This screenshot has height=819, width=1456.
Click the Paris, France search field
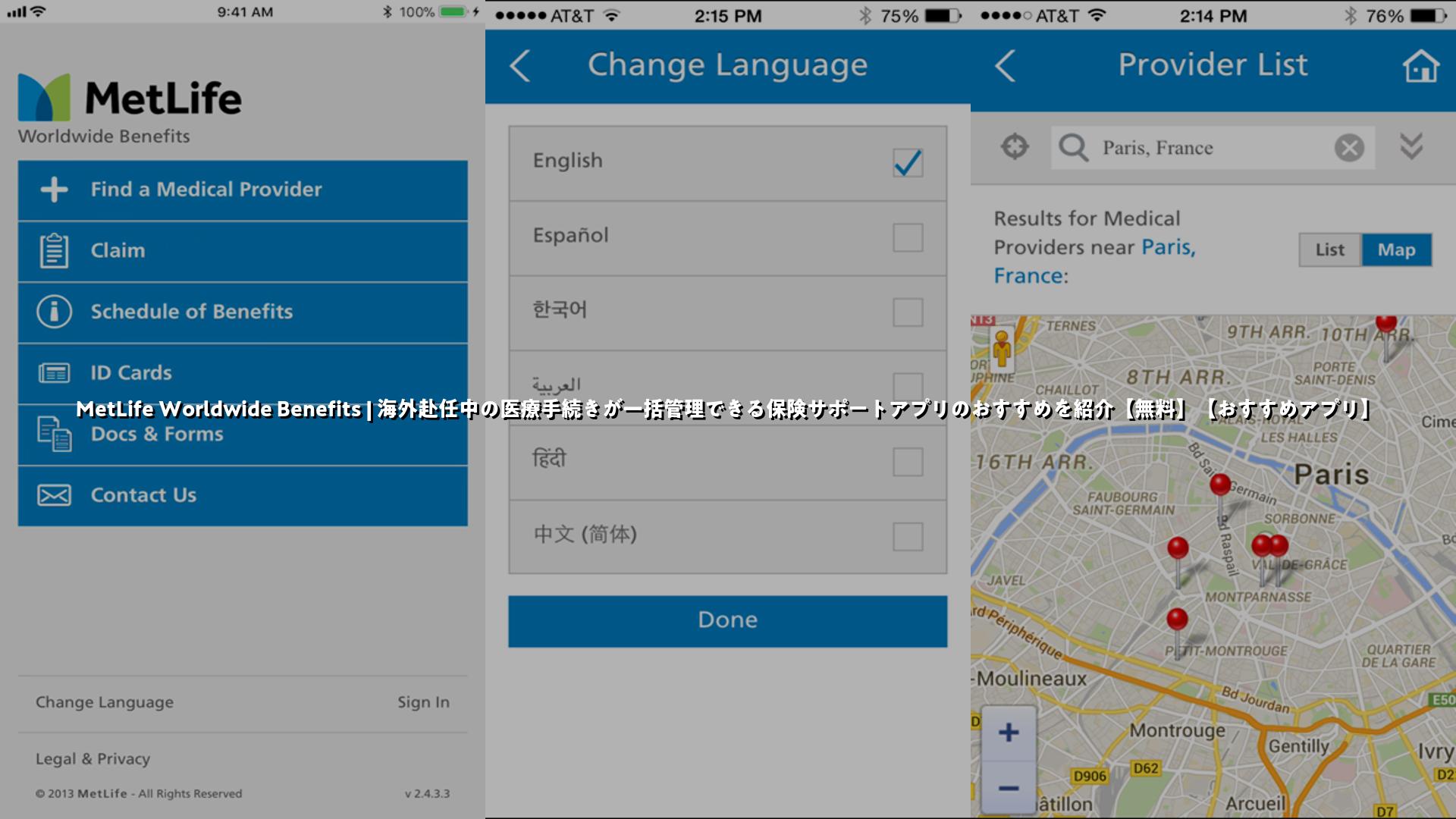tap(1213, 148)
